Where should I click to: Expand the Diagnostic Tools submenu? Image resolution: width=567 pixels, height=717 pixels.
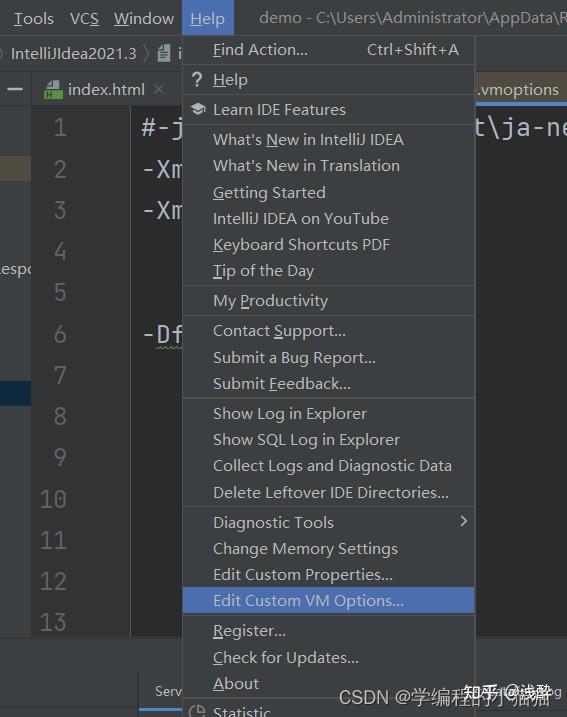click(x=328, y=522)
